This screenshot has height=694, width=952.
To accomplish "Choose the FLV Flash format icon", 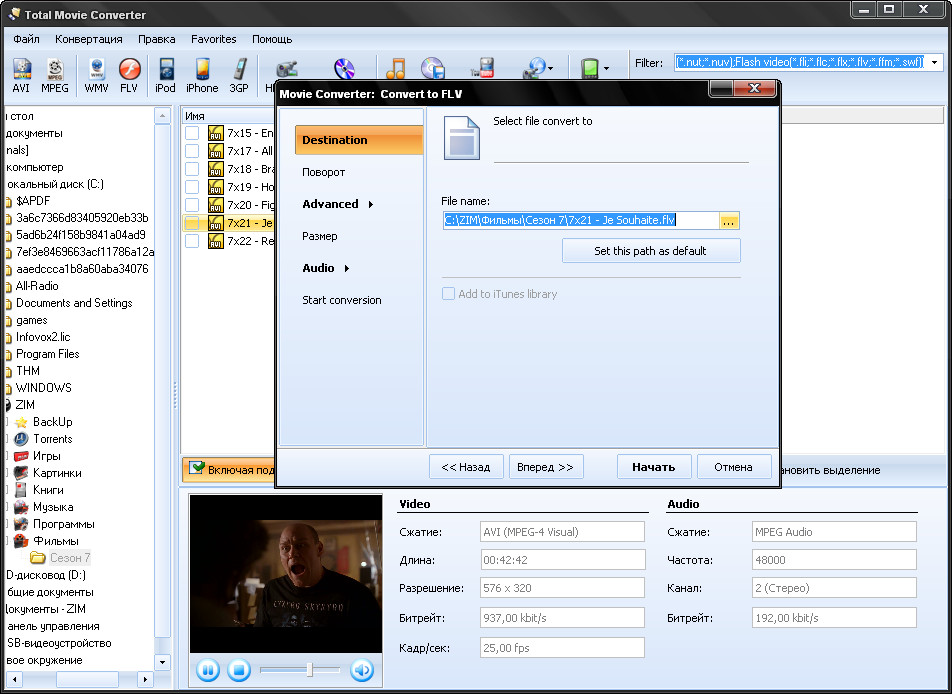I will coord(129,75).
